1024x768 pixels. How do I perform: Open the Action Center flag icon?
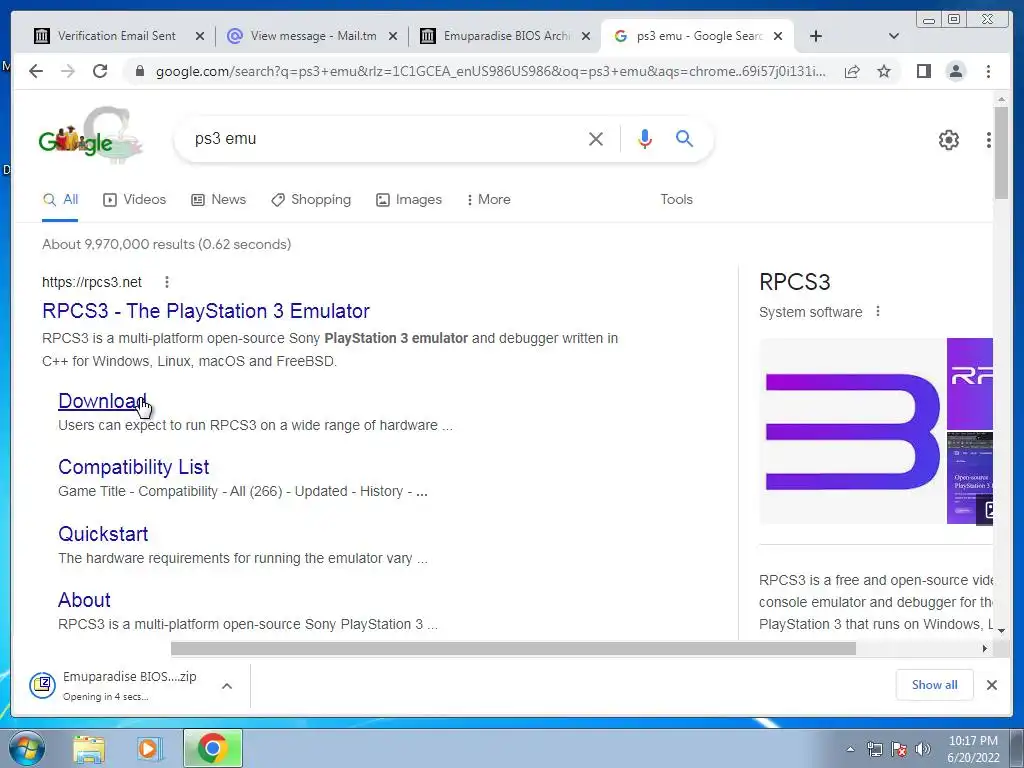point(899,749)
